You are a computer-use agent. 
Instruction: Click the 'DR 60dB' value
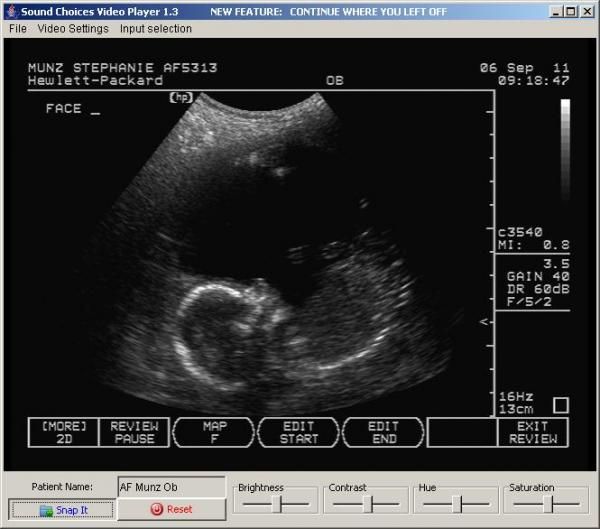tap(538, 289)
